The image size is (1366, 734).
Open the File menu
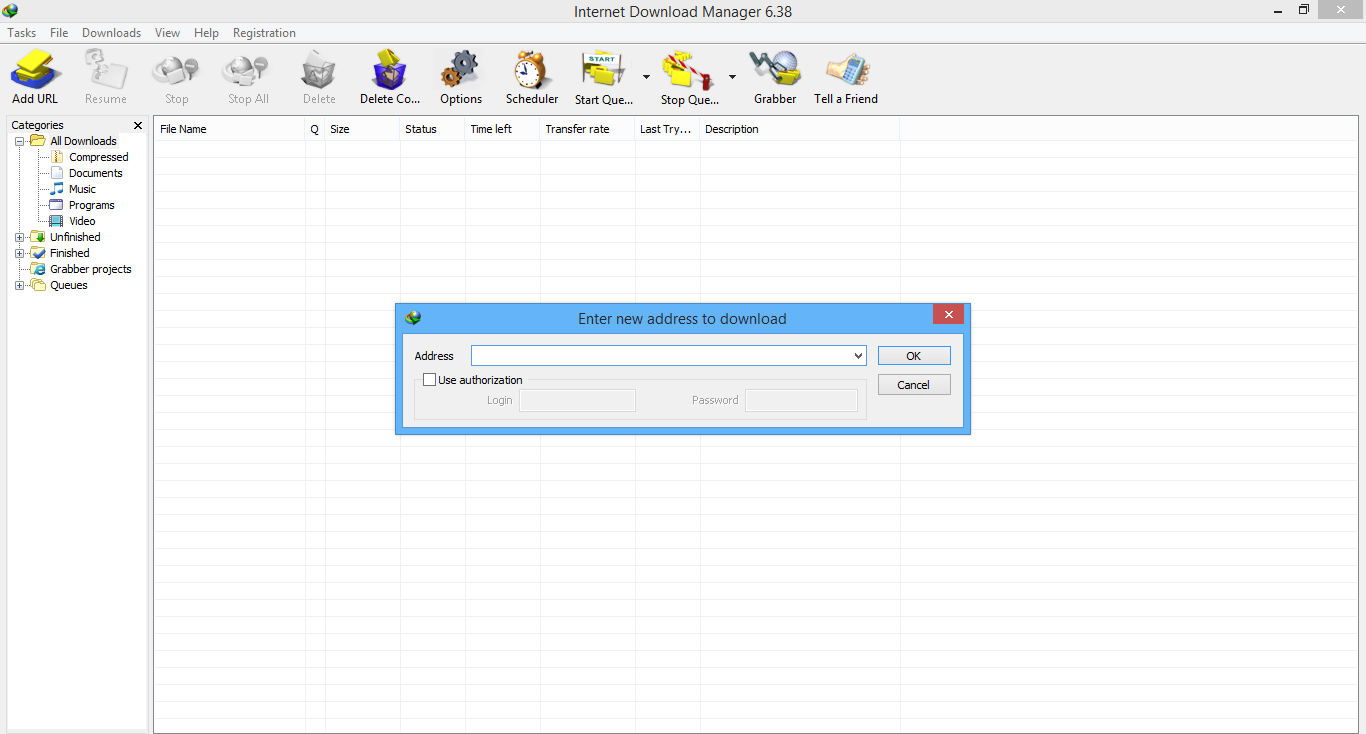[x=59, y=33]
